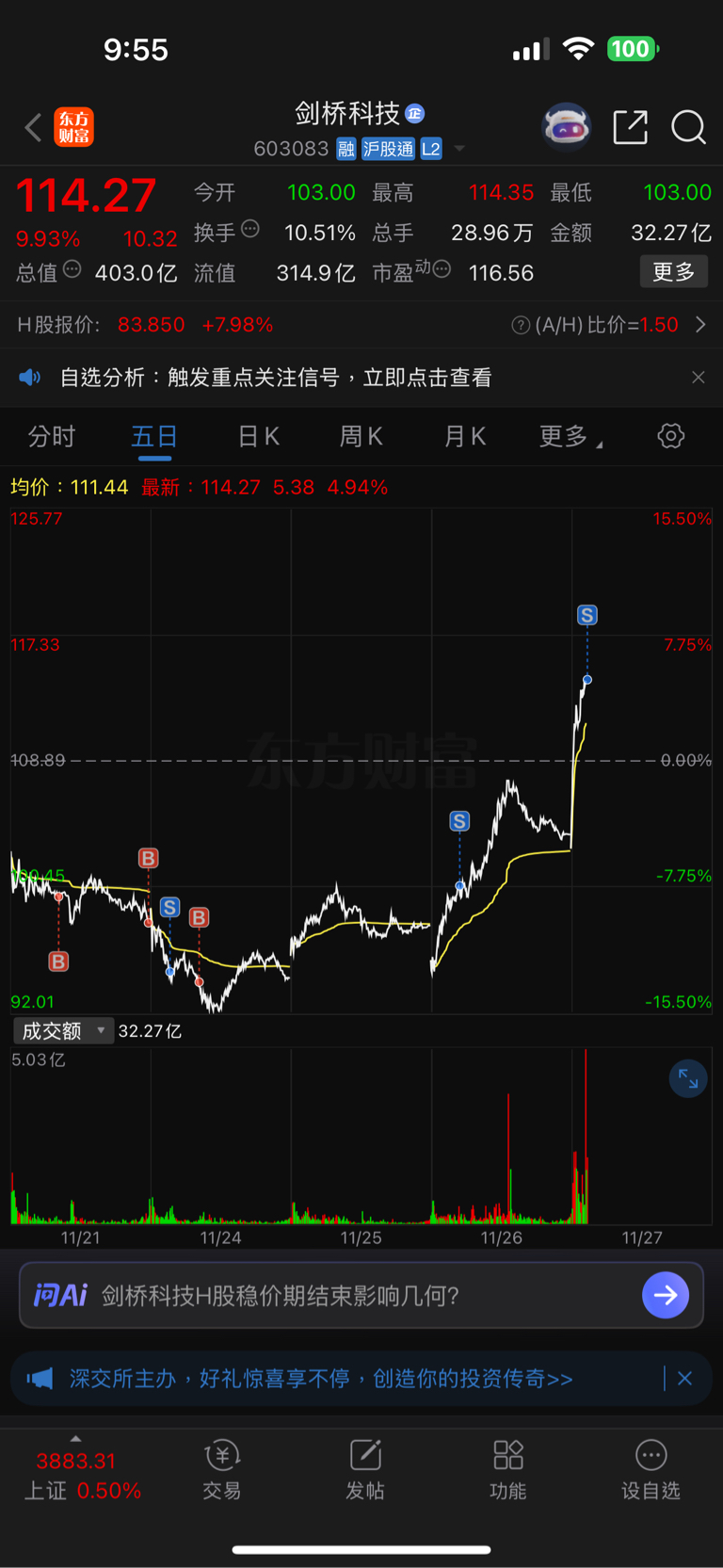Tap the H股 price 83.850

152,325
